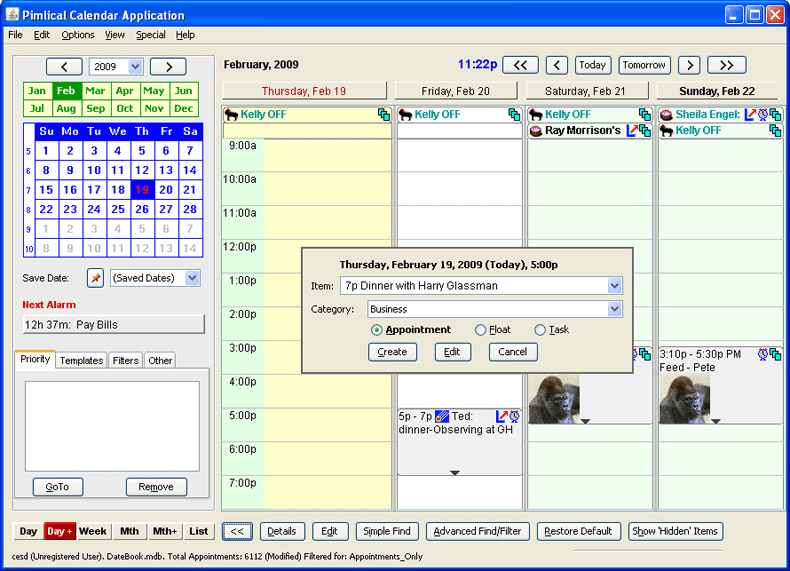Switch to the Other tab
The width and height of the screenshot is (790, 571).
(160, 360)
